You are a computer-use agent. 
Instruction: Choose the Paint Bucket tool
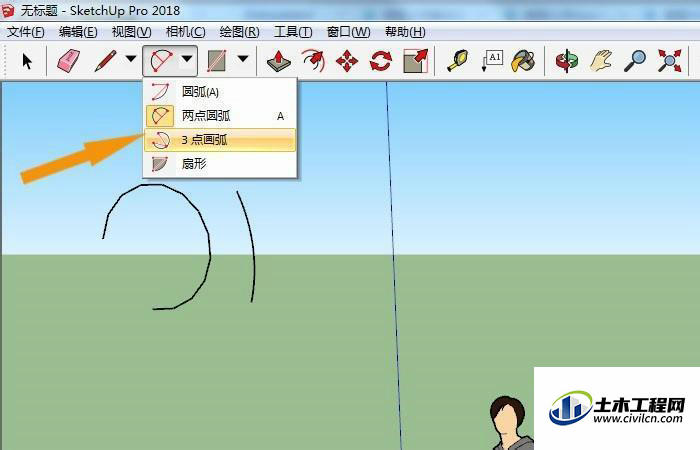tap(523, 61)
